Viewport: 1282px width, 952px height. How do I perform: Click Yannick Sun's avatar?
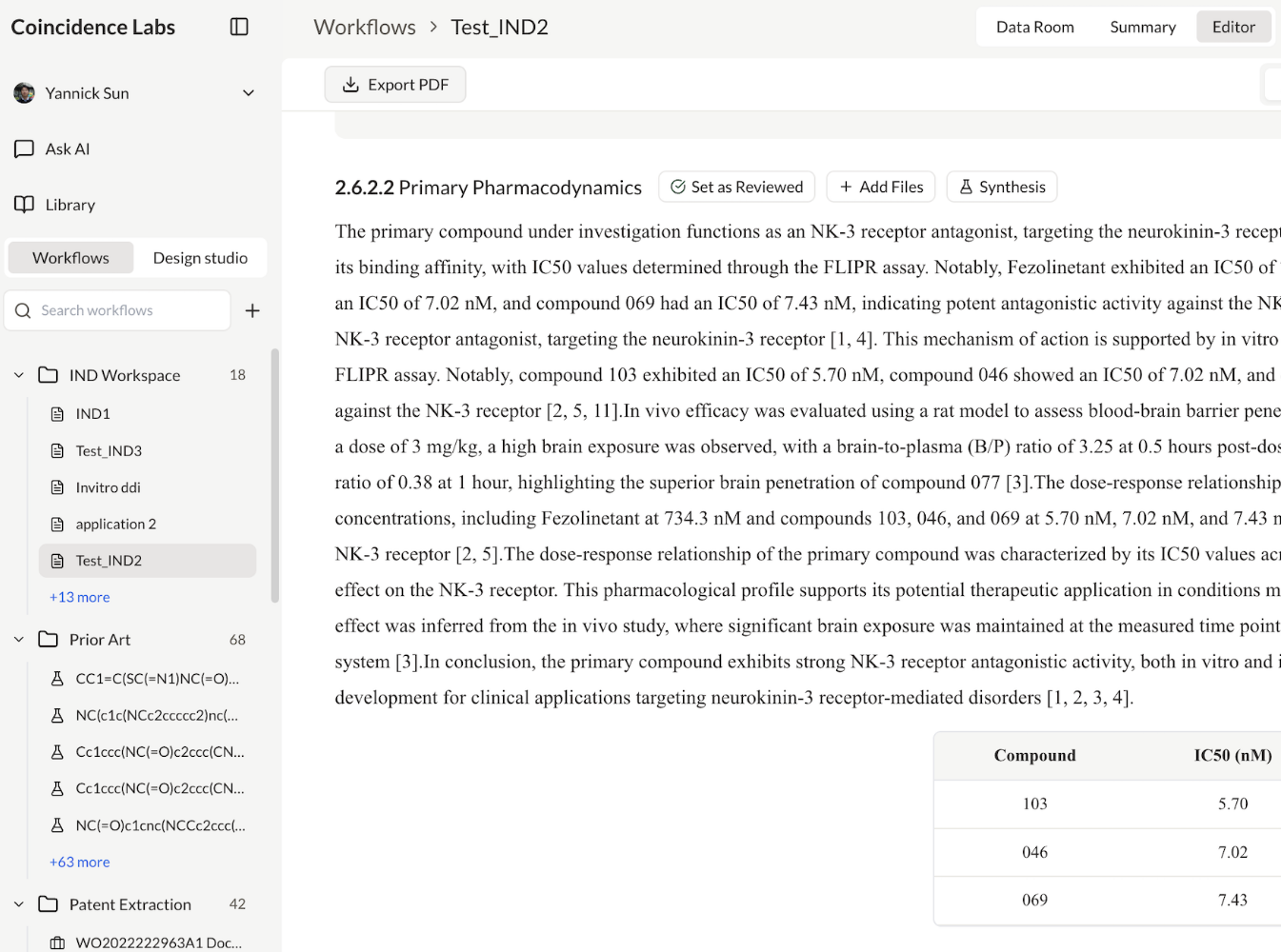tap(25, 93)
